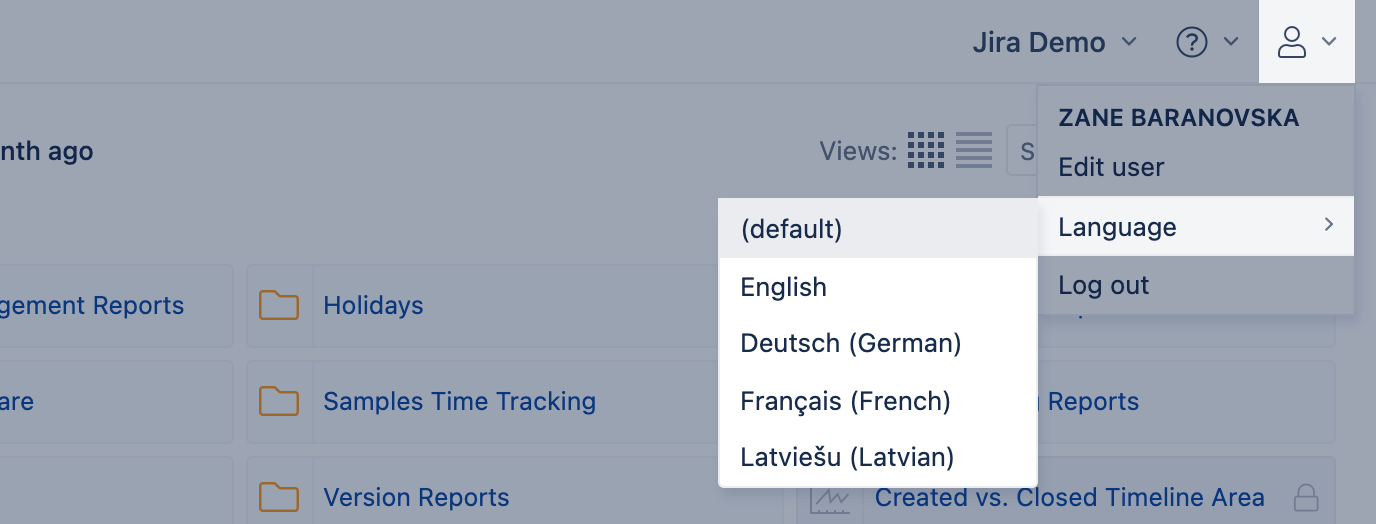This screenshot has height=524, width=1376.
Task: Expand the help menu chevron
Action: coord(1232,42)
